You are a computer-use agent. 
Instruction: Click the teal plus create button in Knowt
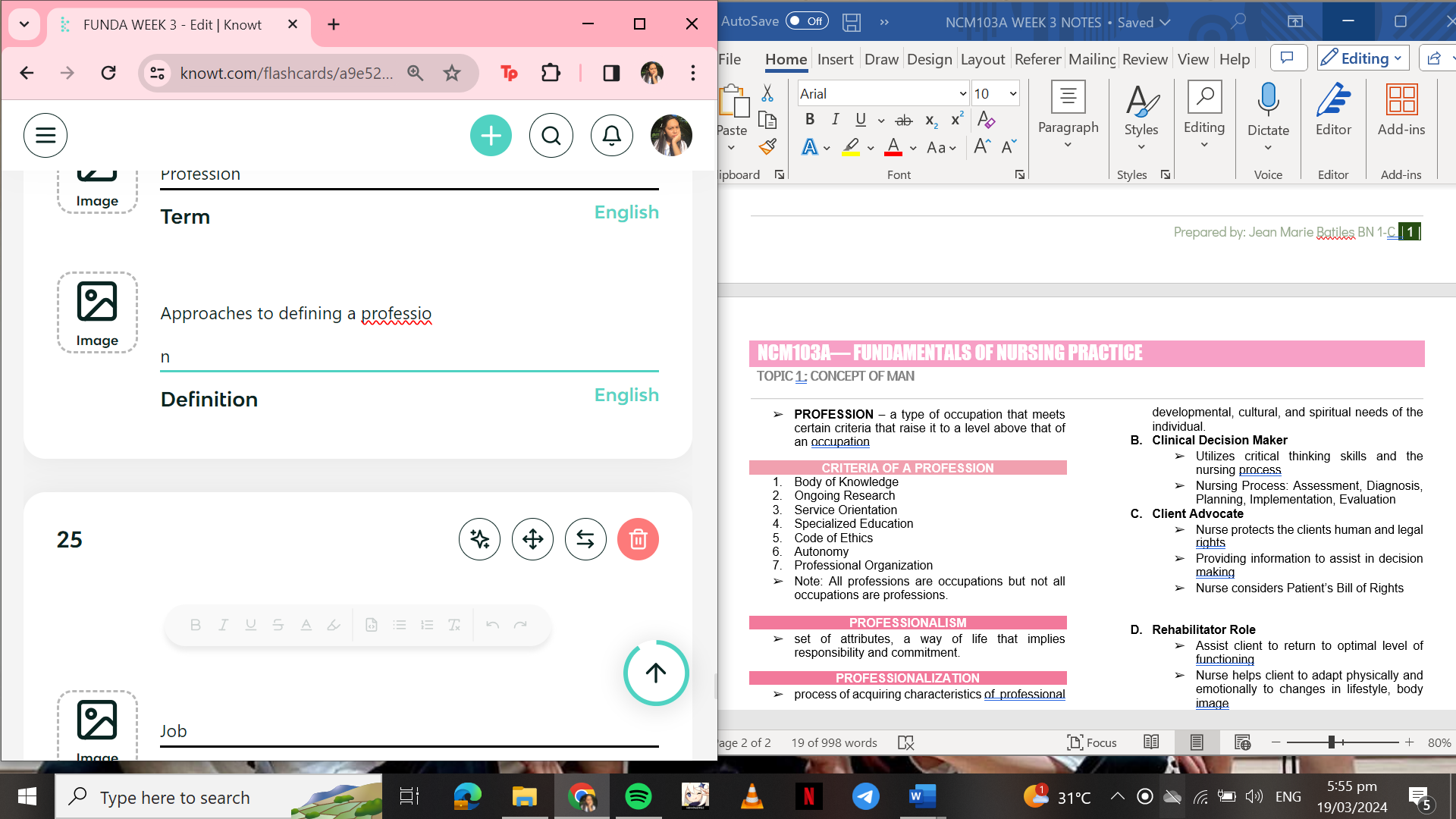coord(491,136)
